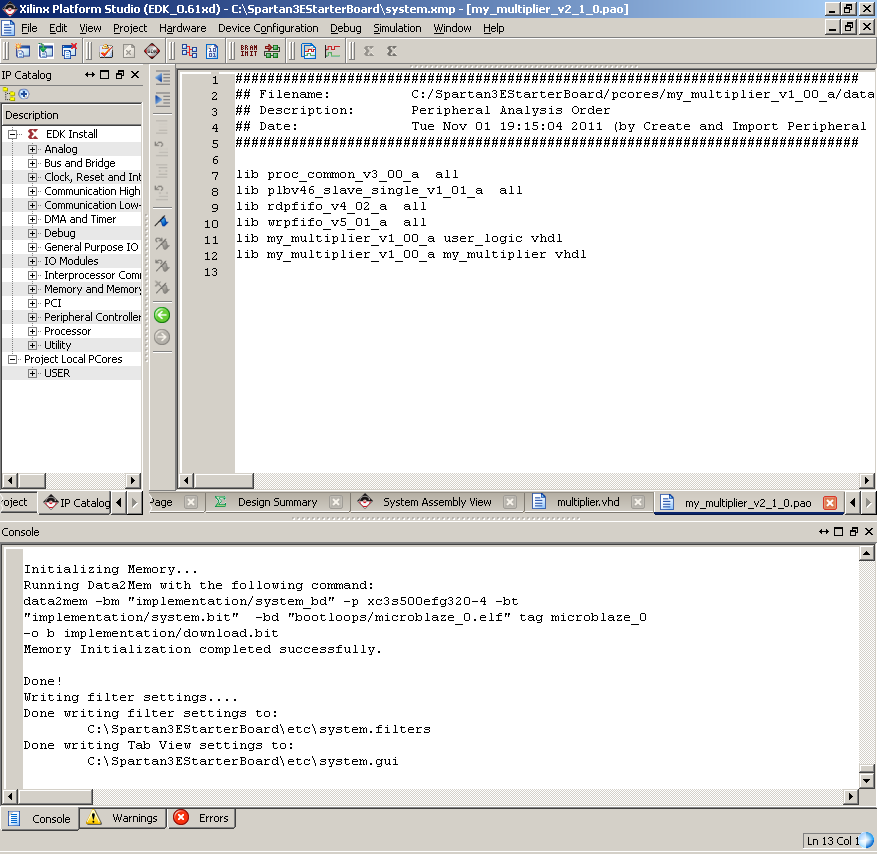Switch to the multiplier.vhd tab
Screen dimensions: 877x854
[x=588, y=502]
